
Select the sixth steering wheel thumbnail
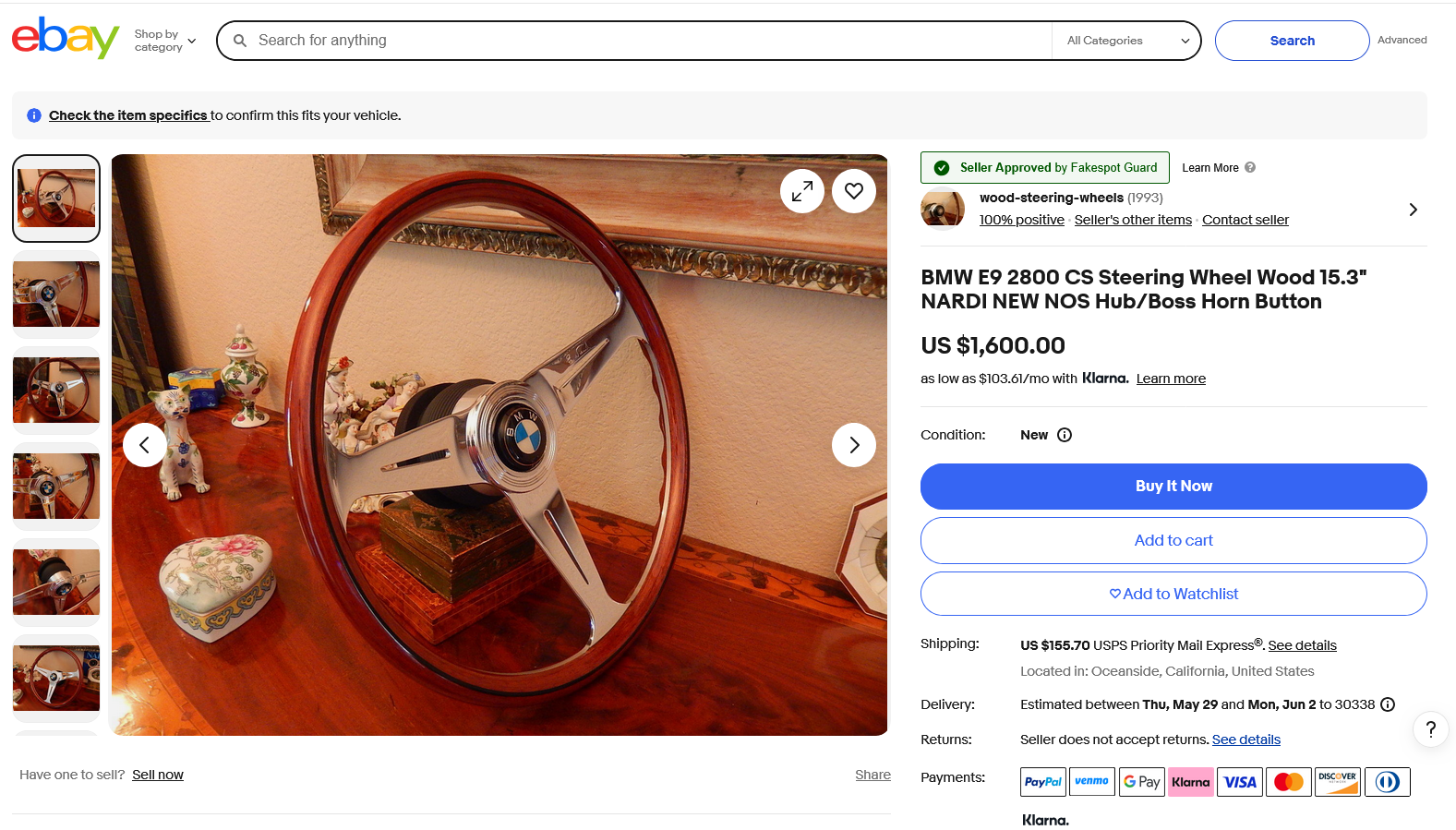[56, 679]
